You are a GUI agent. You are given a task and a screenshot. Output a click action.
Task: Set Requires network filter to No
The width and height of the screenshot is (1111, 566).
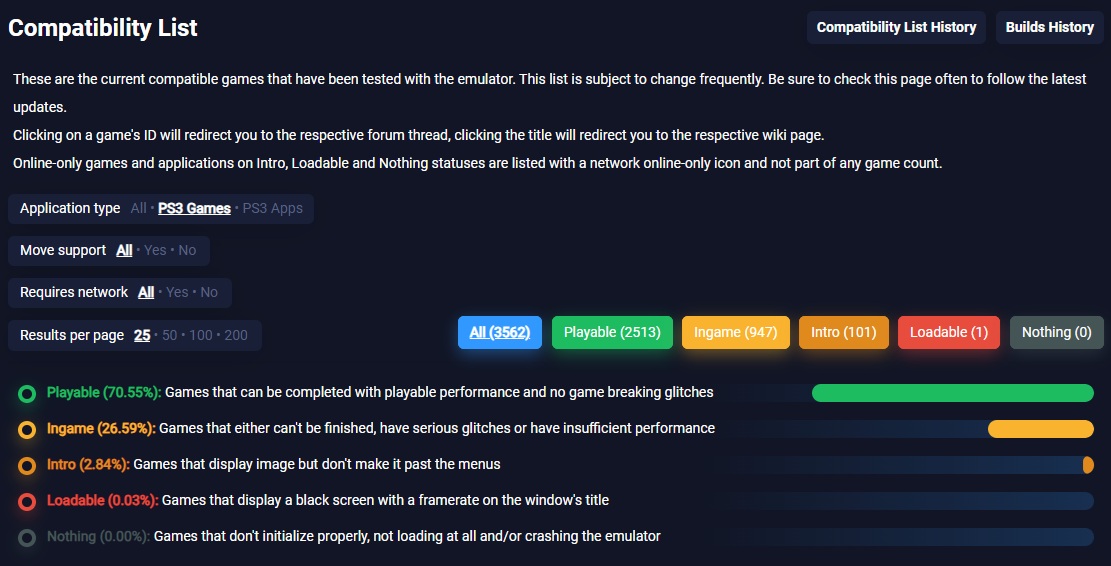click(209, 292)
